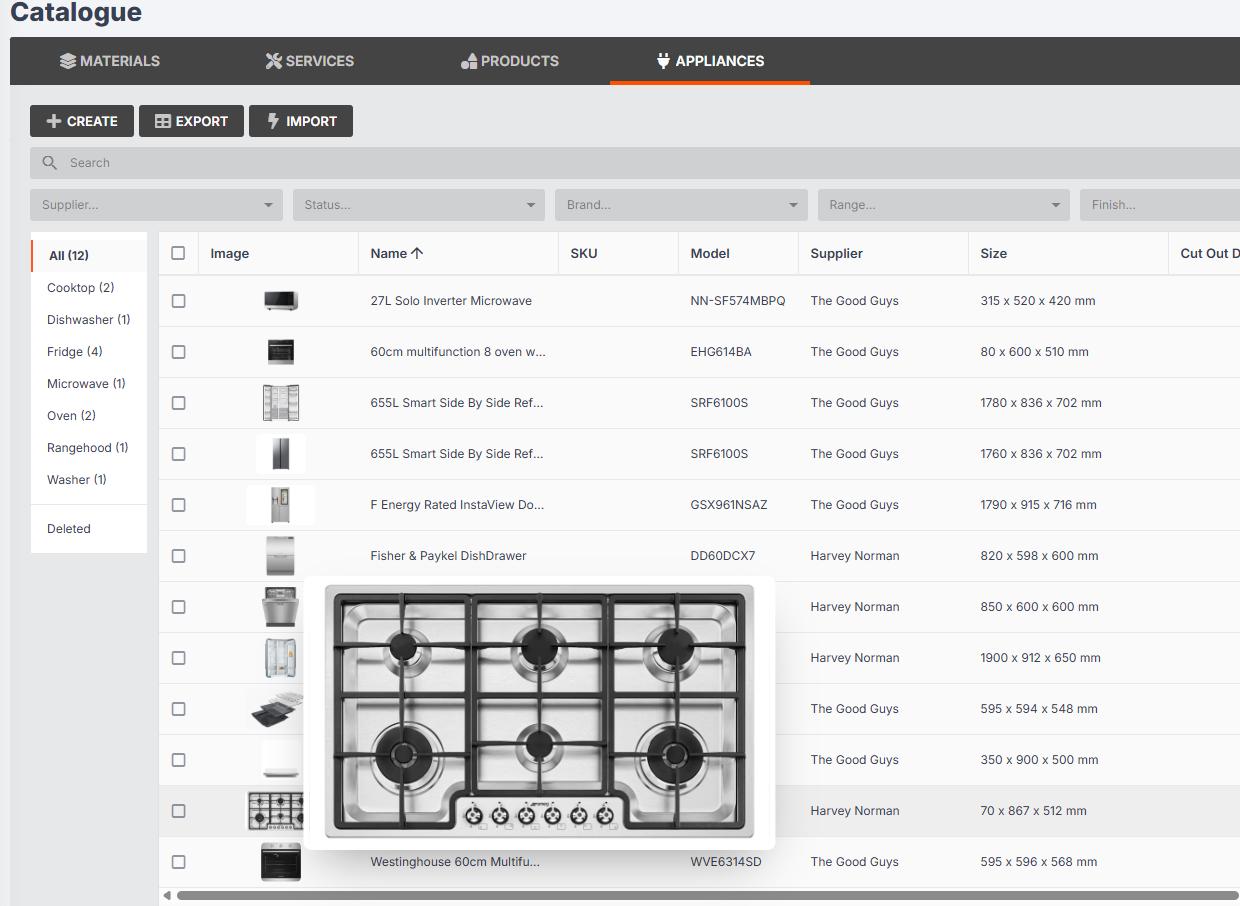Check the 27L Solo Inverter Microwave row

click(x=178, y=301)
